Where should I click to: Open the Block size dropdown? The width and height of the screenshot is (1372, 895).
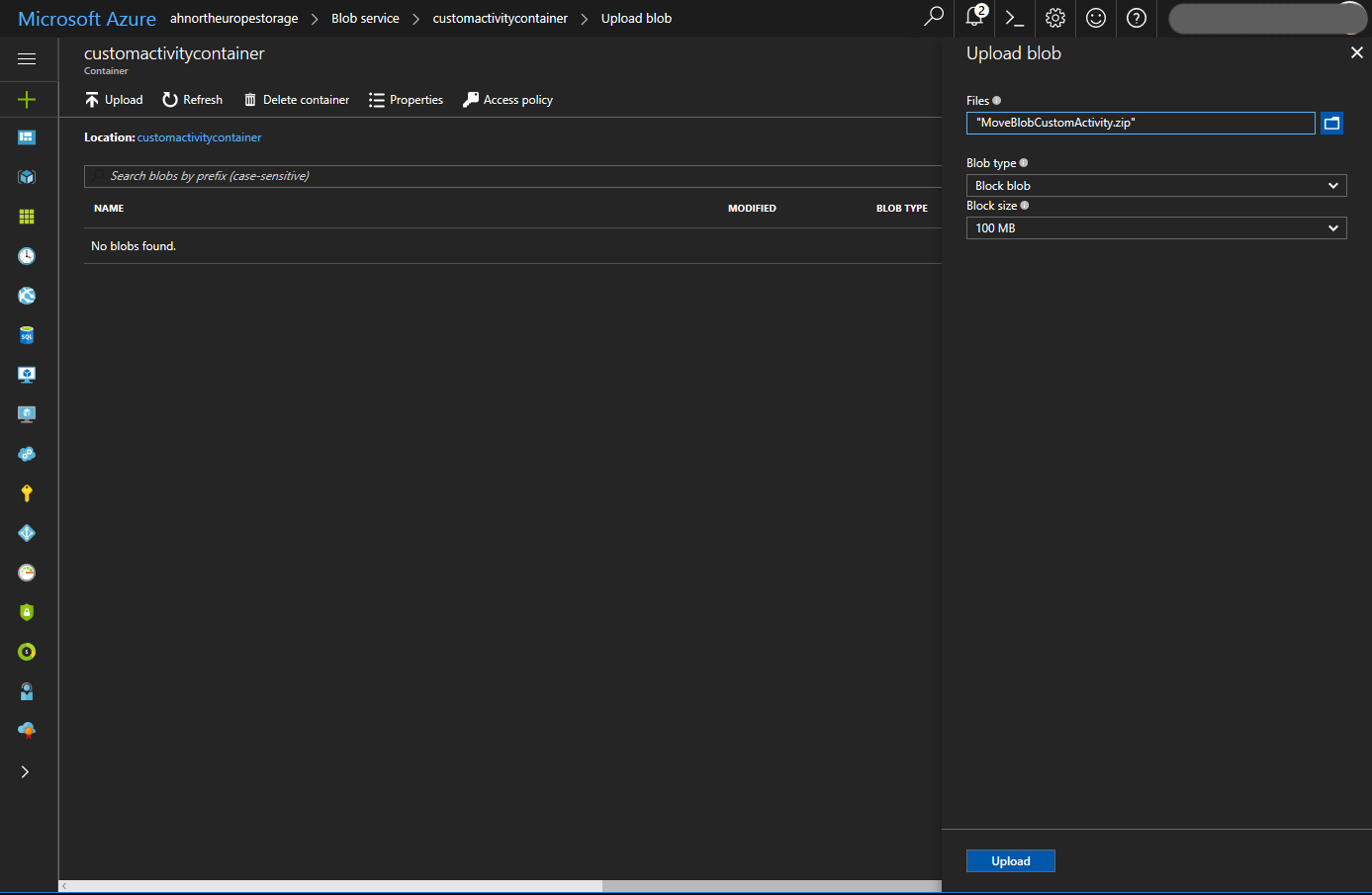click(1156, 228)
